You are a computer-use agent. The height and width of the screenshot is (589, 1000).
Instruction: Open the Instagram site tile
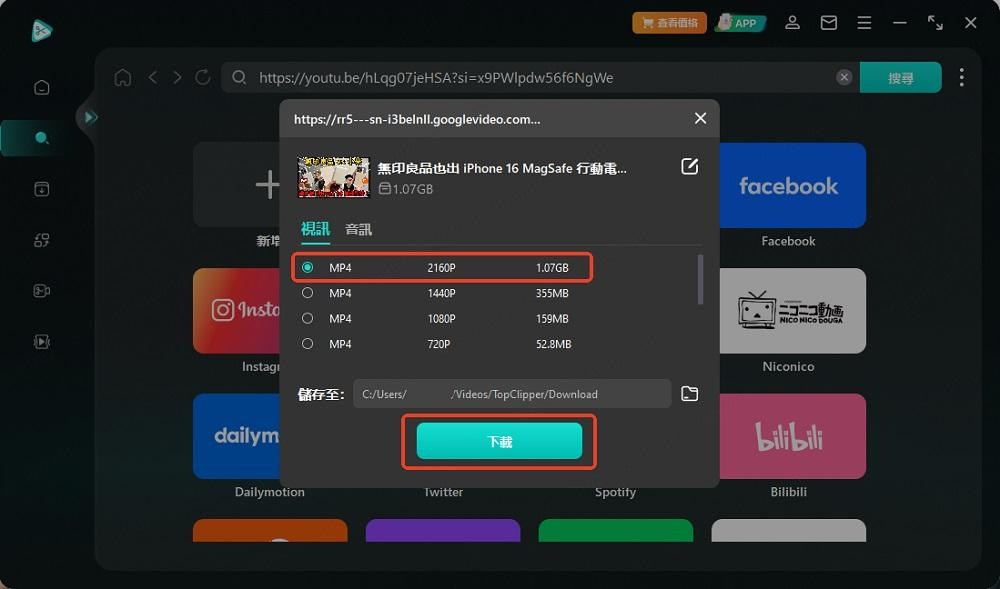pos(237,310)
